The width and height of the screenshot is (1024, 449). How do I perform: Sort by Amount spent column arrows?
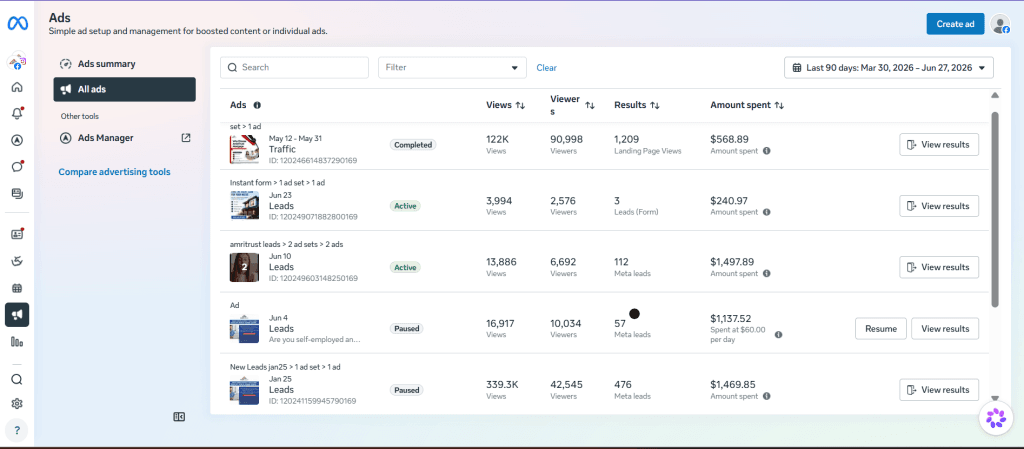point(779,105)
